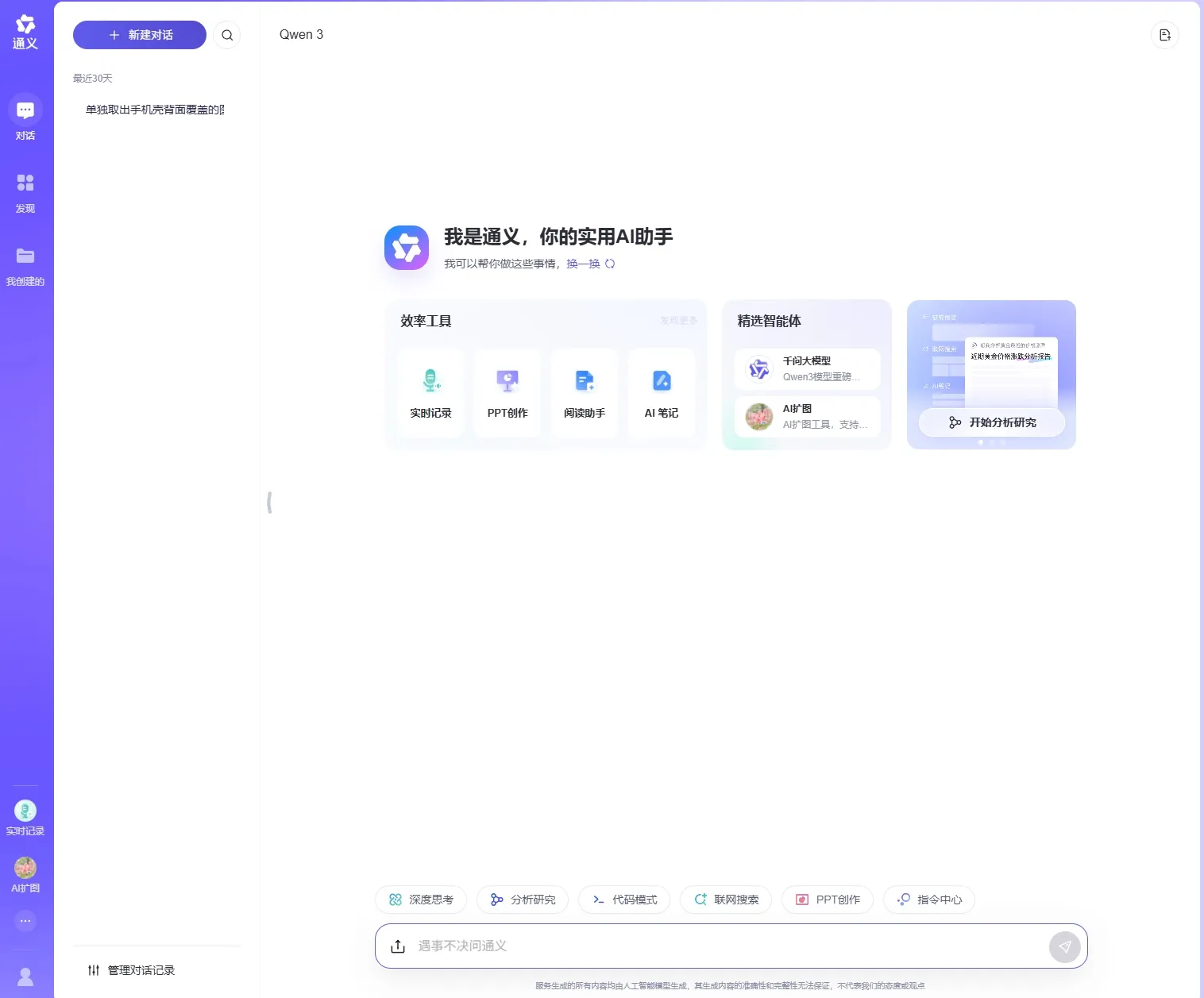This screenshot has height=998, width=1204.
Task: Start a new chat with 新建对话
Action: (140, 35)
